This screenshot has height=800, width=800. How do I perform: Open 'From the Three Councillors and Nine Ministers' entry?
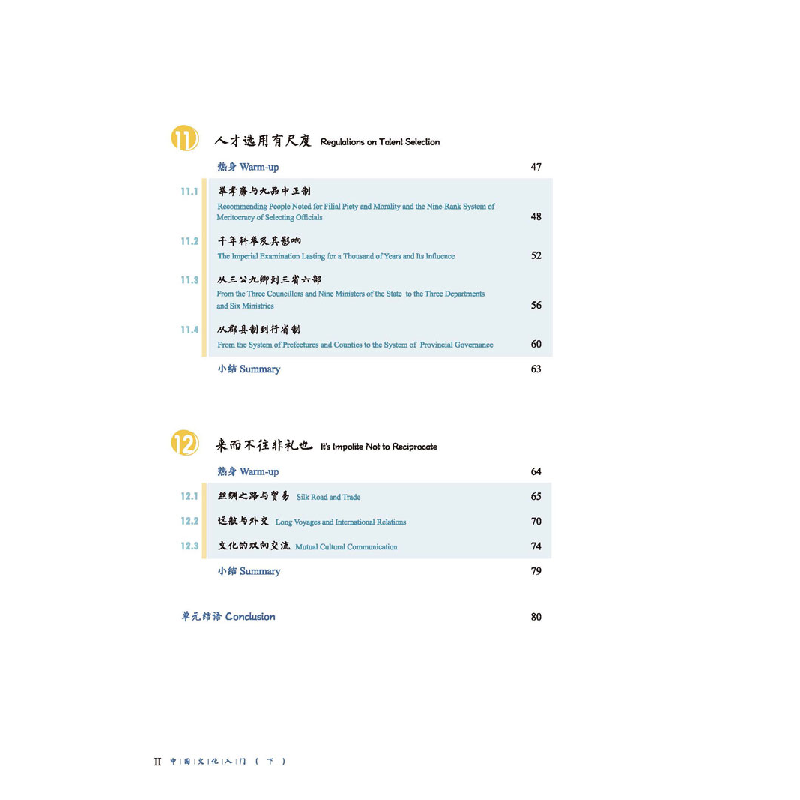tap(351, 300)
